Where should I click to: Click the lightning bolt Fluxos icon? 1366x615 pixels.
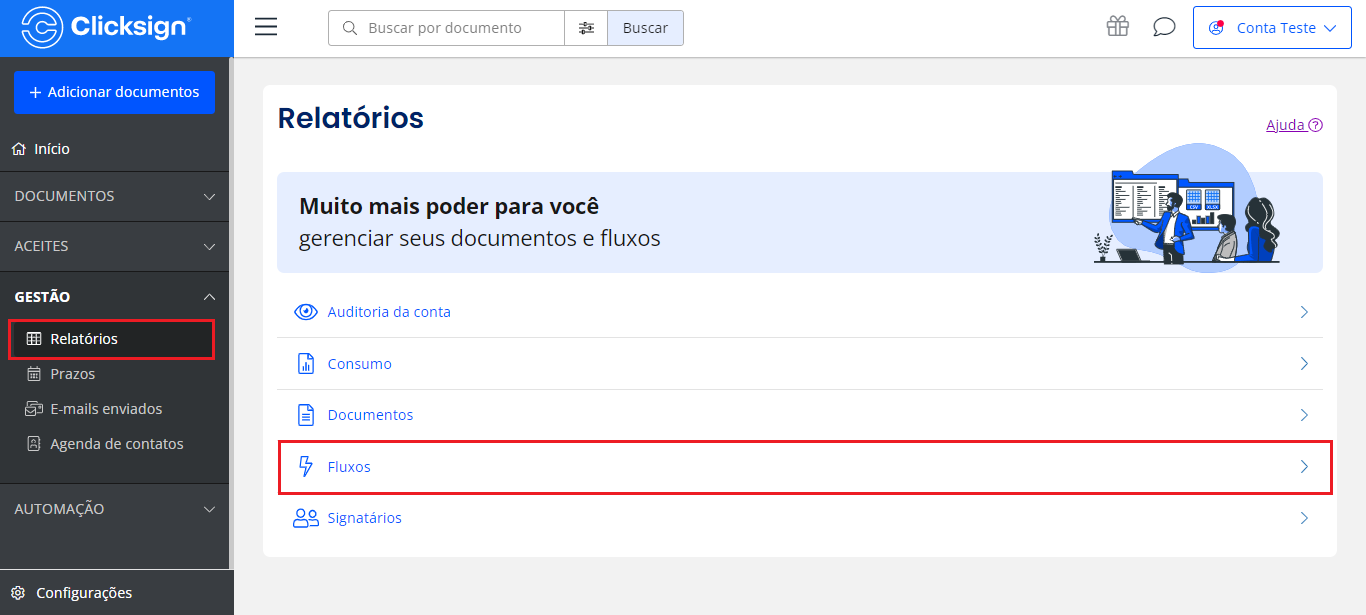[306, 467]
